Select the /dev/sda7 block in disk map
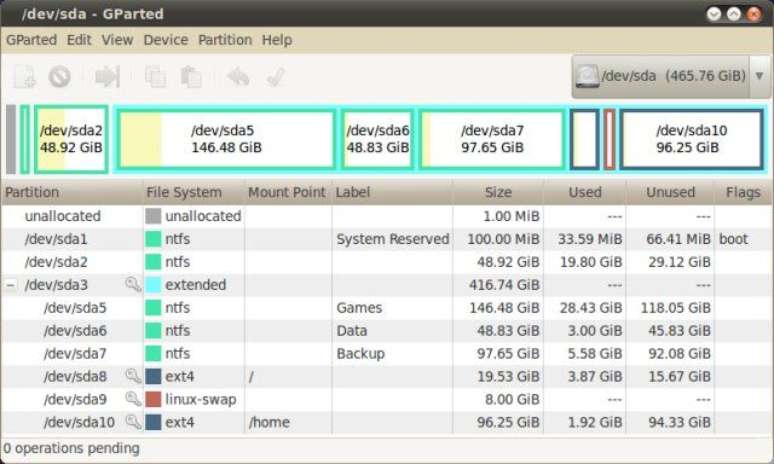Viewport: 774px width, 464px height. coord(492,139)
